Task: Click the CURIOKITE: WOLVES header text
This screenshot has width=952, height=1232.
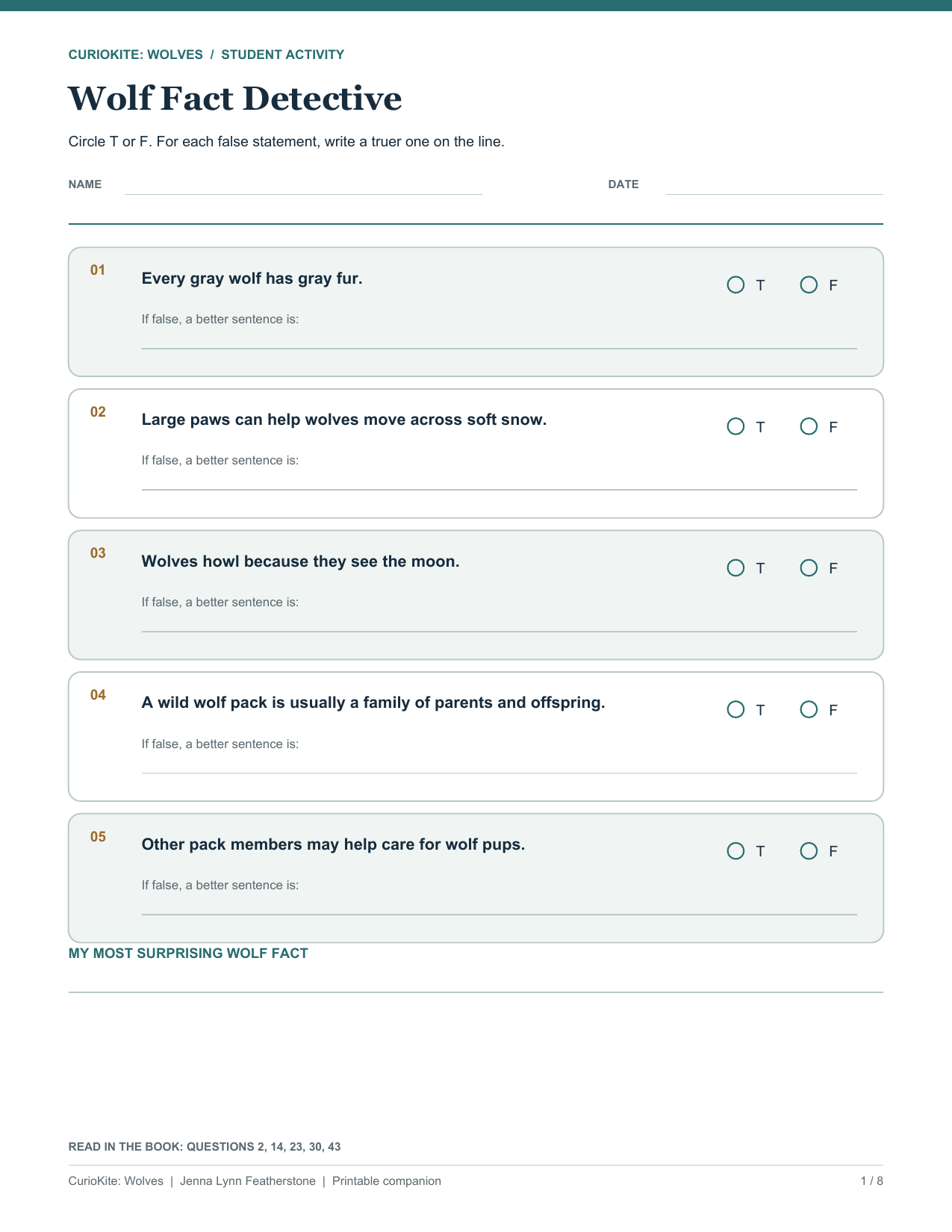Action: click(136, 55)
